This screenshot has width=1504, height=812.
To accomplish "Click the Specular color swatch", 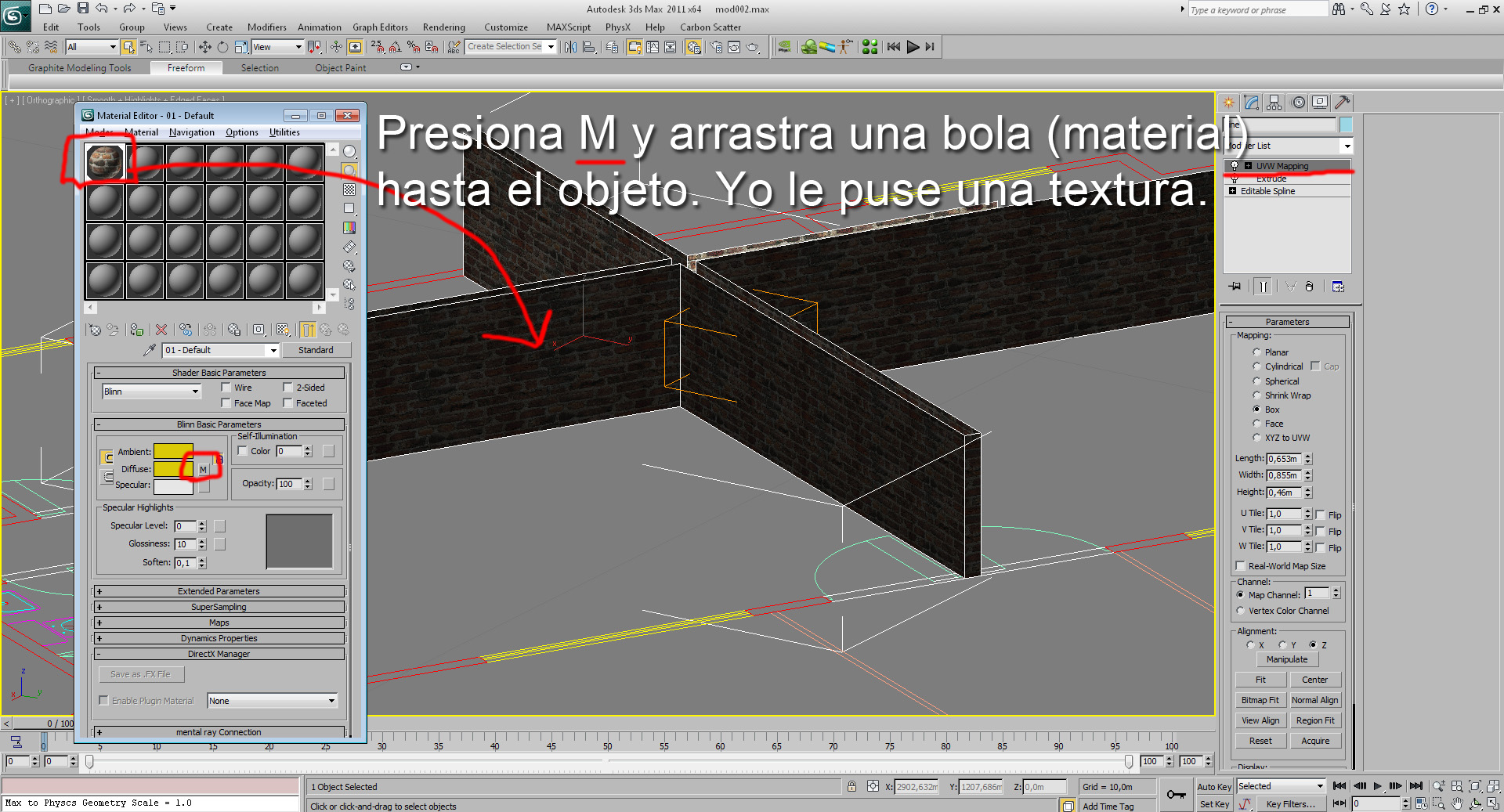I will 173,486.
